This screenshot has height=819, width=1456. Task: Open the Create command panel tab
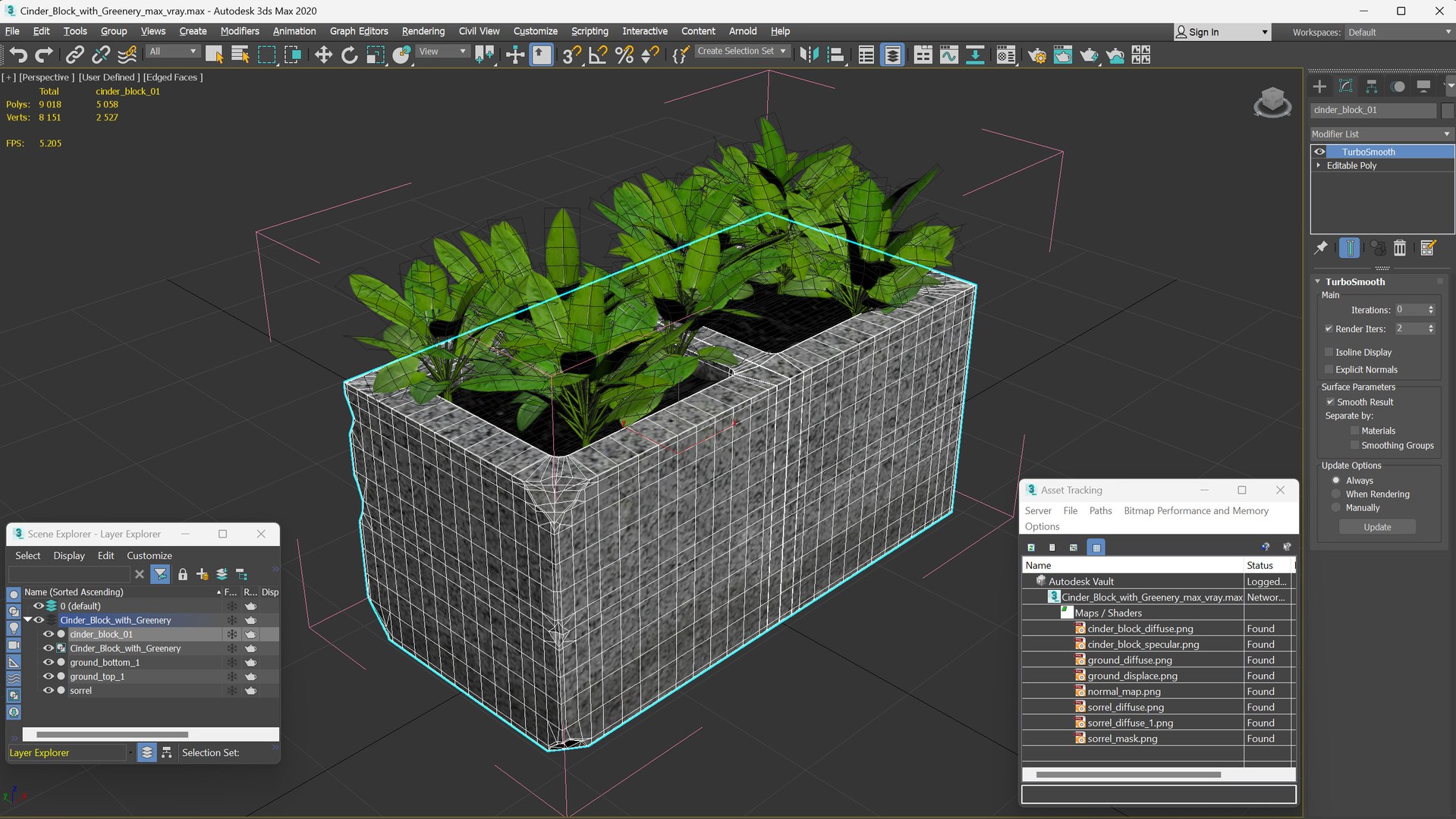pos(1319,86)
